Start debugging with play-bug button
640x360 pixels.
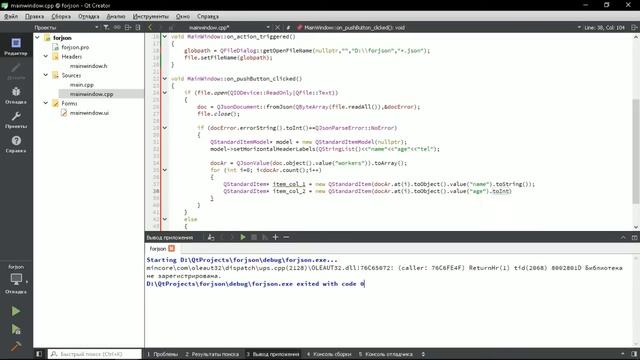(16, 329)
